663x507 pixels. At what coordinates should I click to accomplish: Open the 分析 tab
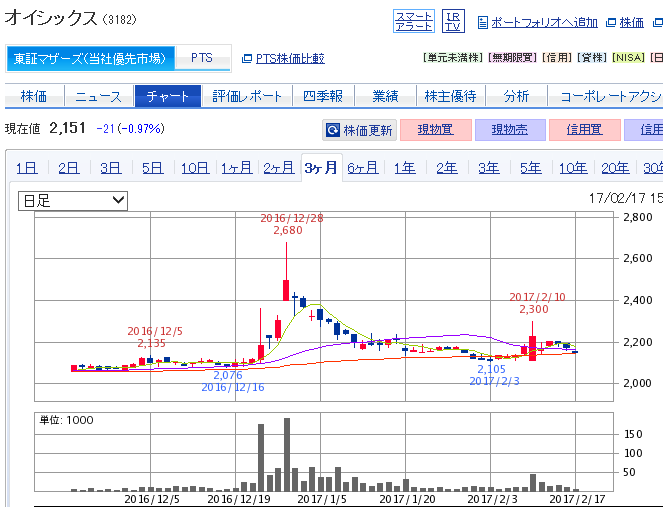tap(516, 96)
